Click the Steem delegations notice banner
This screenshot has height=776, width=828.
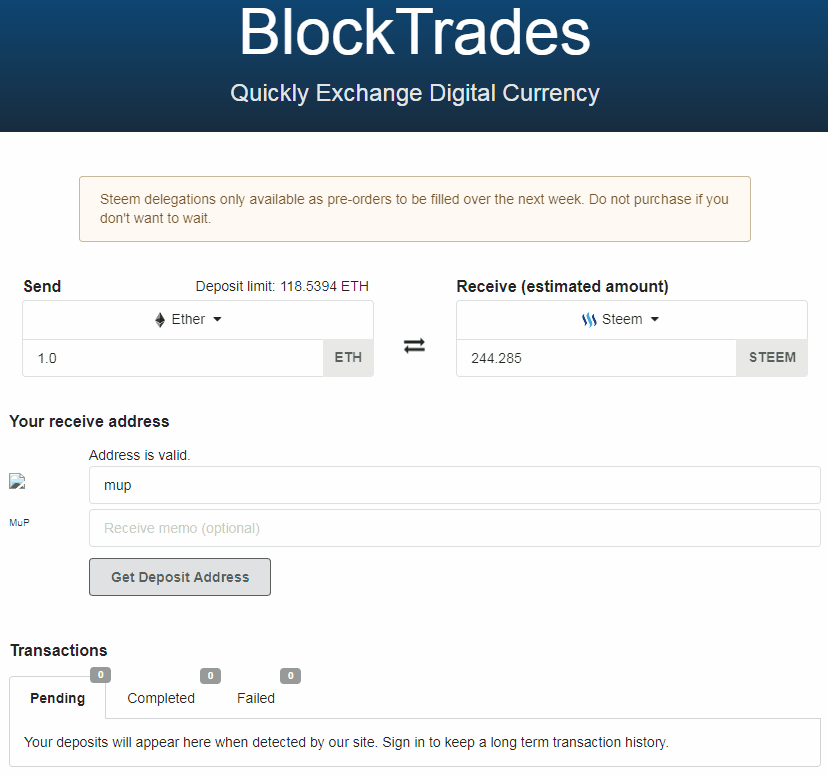click(414, 209)
